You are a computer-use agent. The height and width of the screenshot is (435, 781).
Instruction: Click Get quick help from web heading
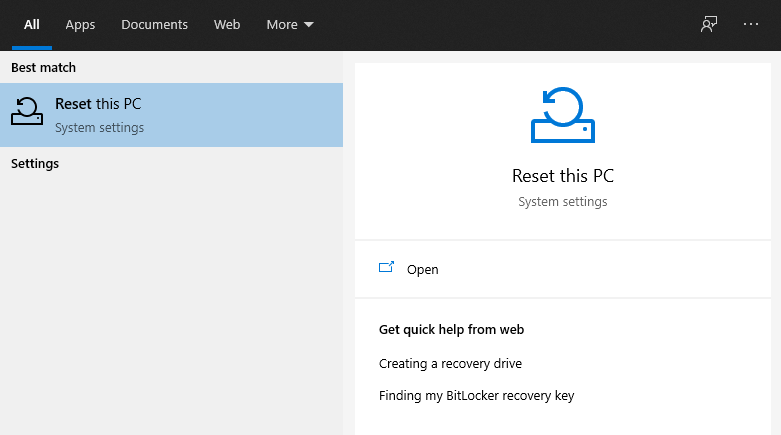451,330
